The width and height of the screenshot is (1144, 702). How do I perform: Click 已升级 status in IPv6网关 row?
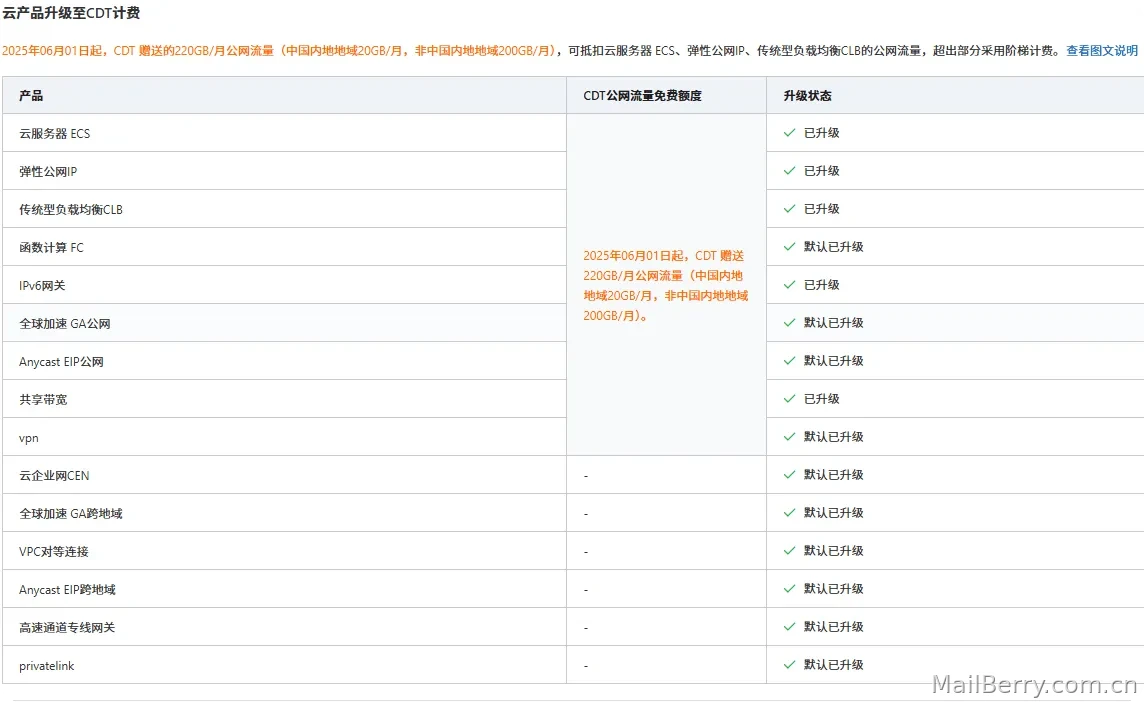(822, 285)
